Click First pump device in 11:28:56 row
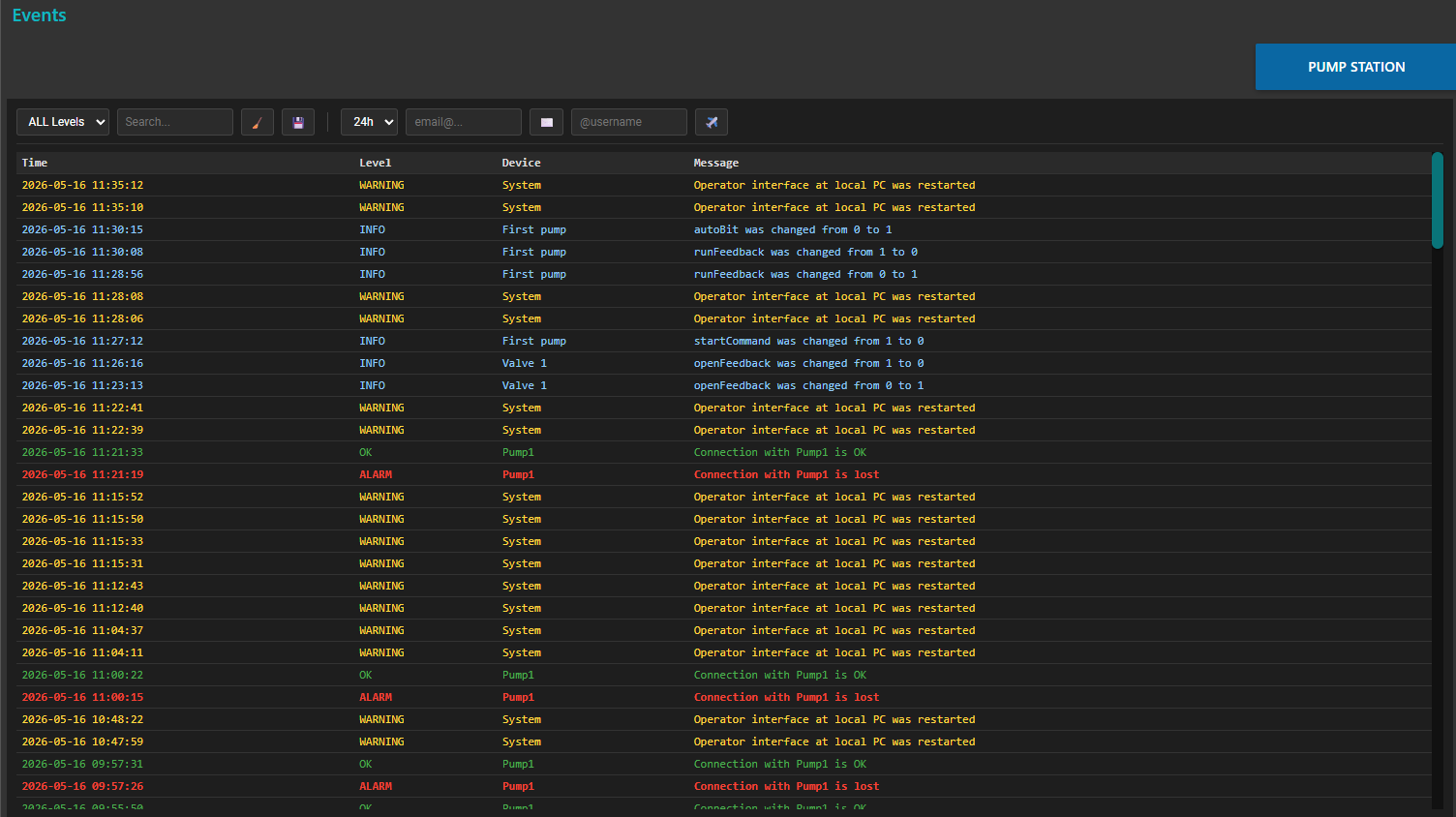 pos(534,274)
